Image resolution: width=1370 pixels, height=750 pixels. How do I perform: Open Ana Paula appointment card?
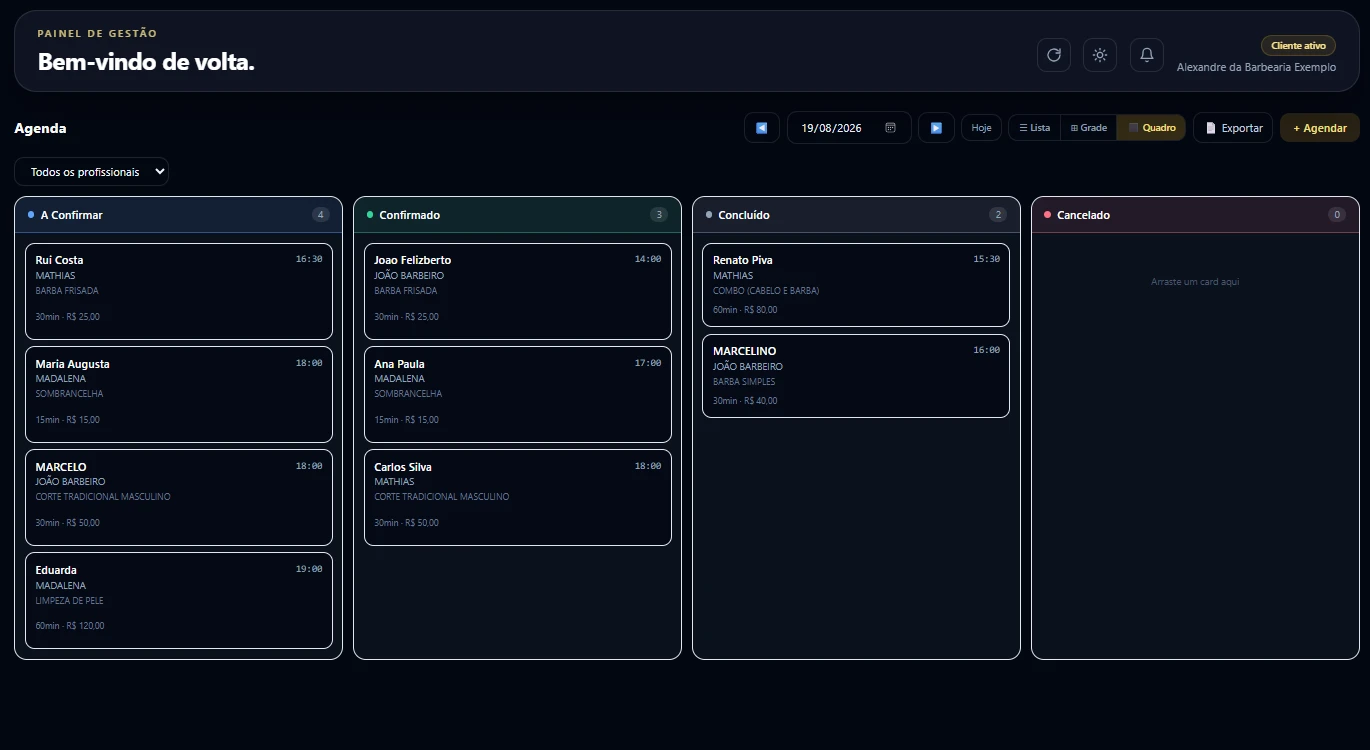click(518, 394)
